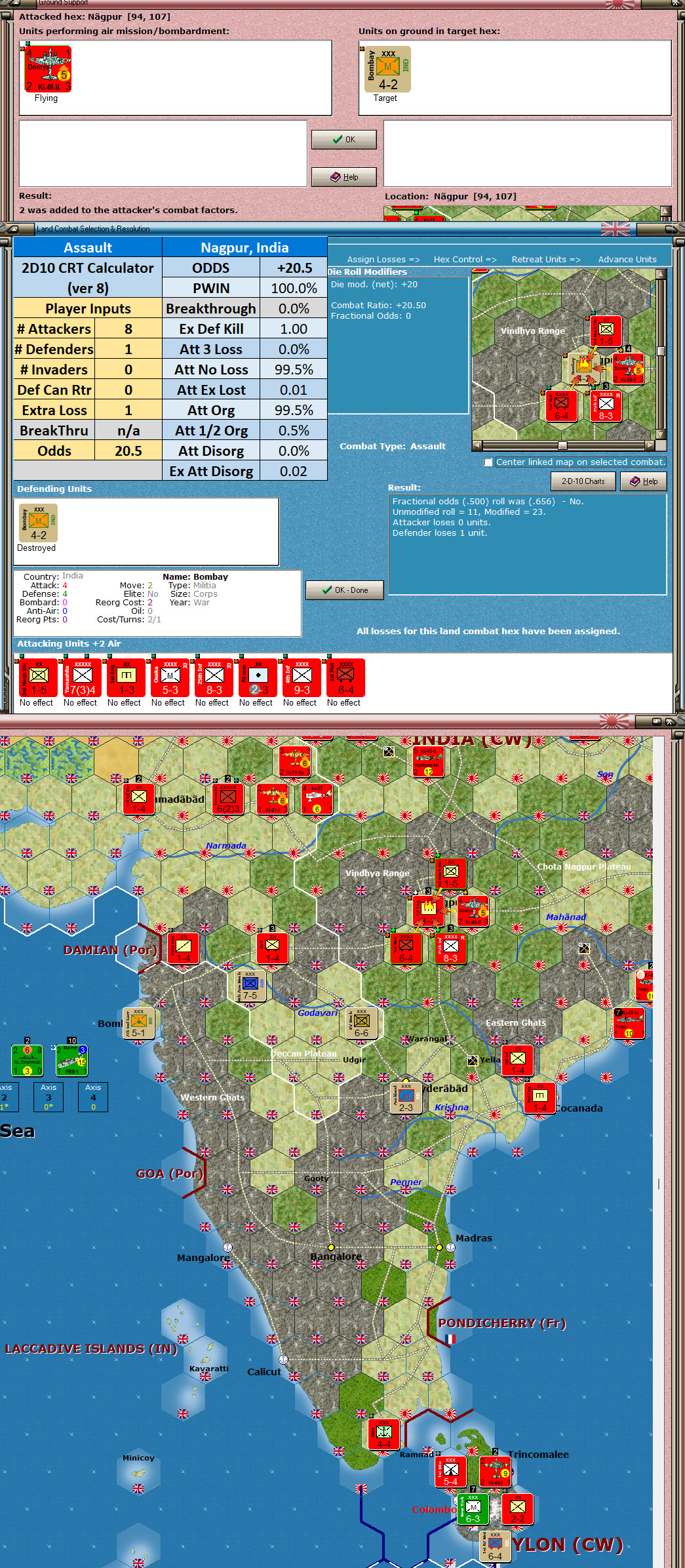Select the Tojo fighter counter near Eastern Ghats
This screenshot has width=685, height=1568.
629,1023
